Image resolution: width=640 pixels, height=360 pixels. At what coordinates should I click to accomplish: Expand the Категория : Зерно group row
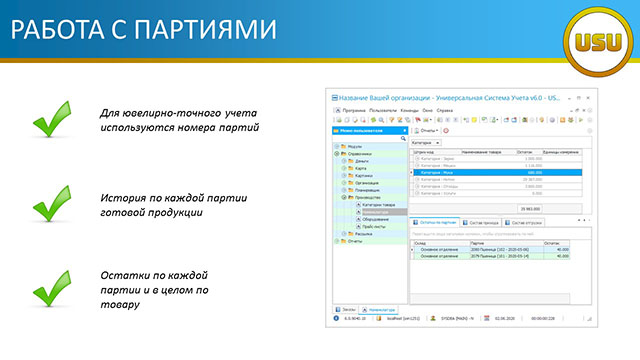tap(417, 158)
